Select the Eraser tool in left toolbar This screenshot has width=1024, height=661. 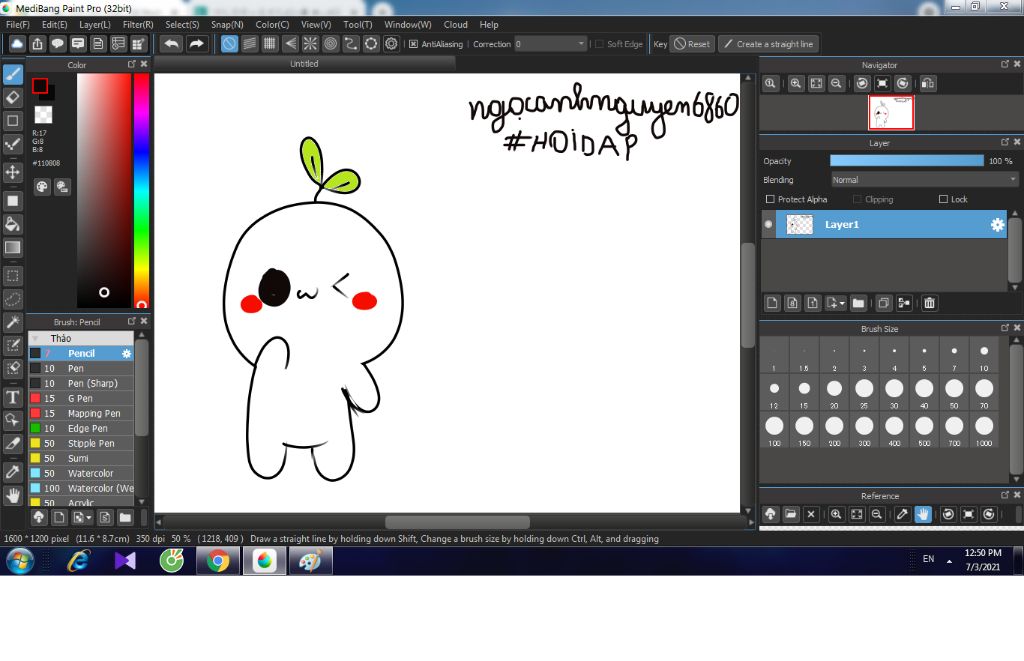point(13,97)
